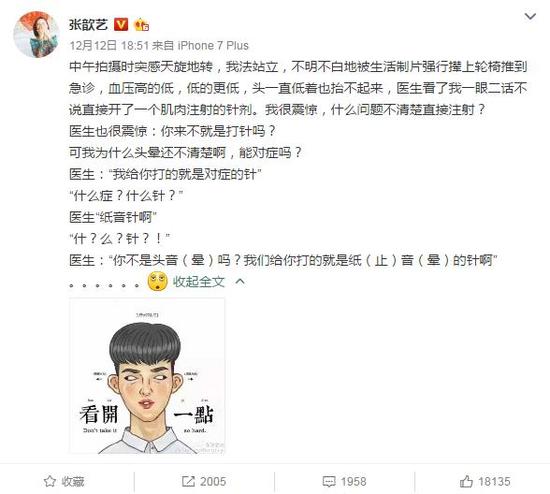Click the iPhone 7 Plus source link
550x494 pixels.
click(x=213, y=46)
